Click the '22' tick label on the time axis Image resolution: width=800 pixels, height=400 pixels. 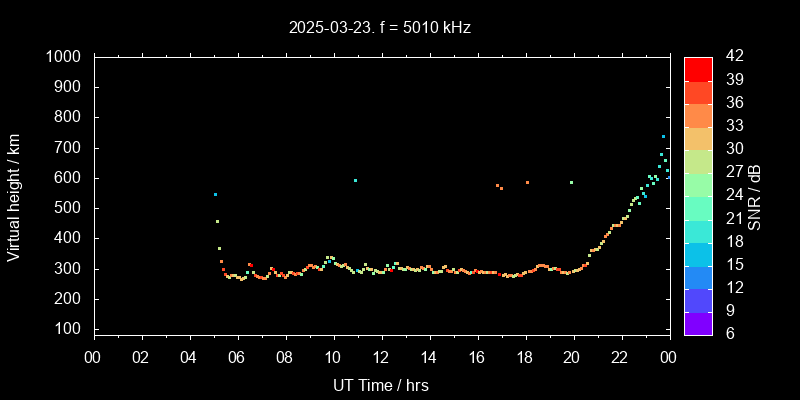click(620, 358)
